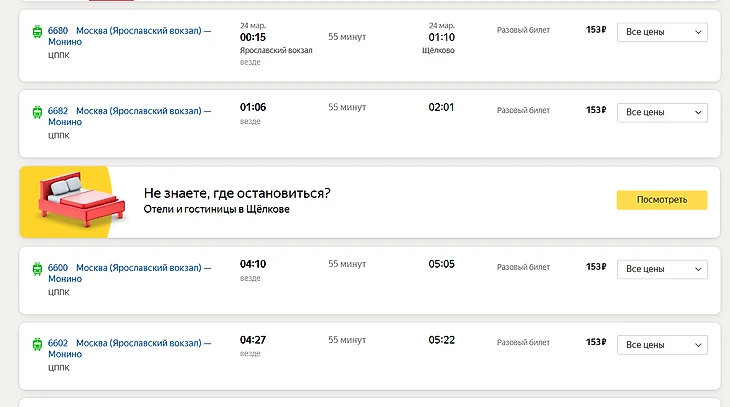Click the train icon for route 6680
The width and height of the screenshot is (730, 407).
38,32
